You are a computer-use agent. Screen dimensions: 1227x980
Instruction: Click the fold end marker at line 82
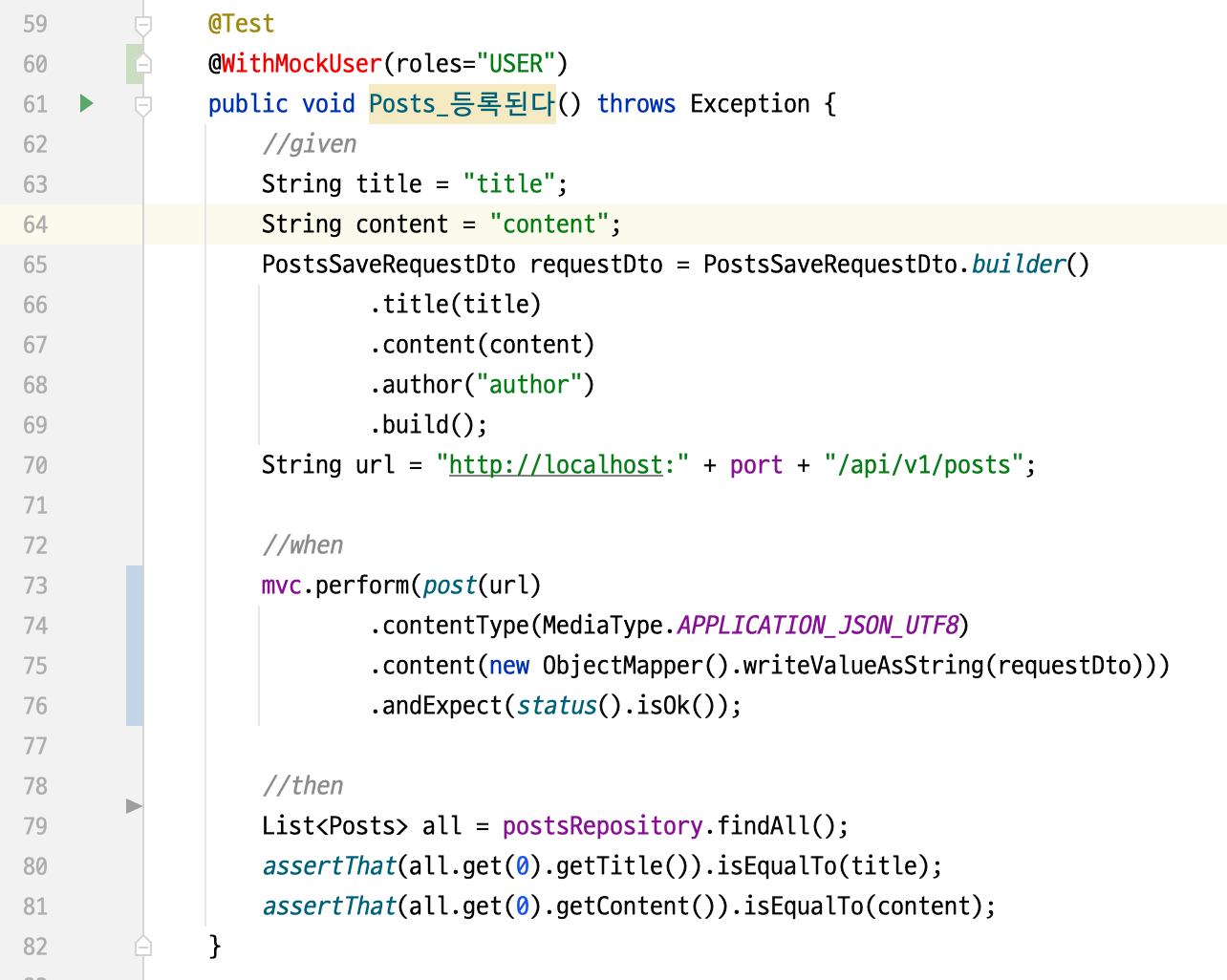point(143,946)
